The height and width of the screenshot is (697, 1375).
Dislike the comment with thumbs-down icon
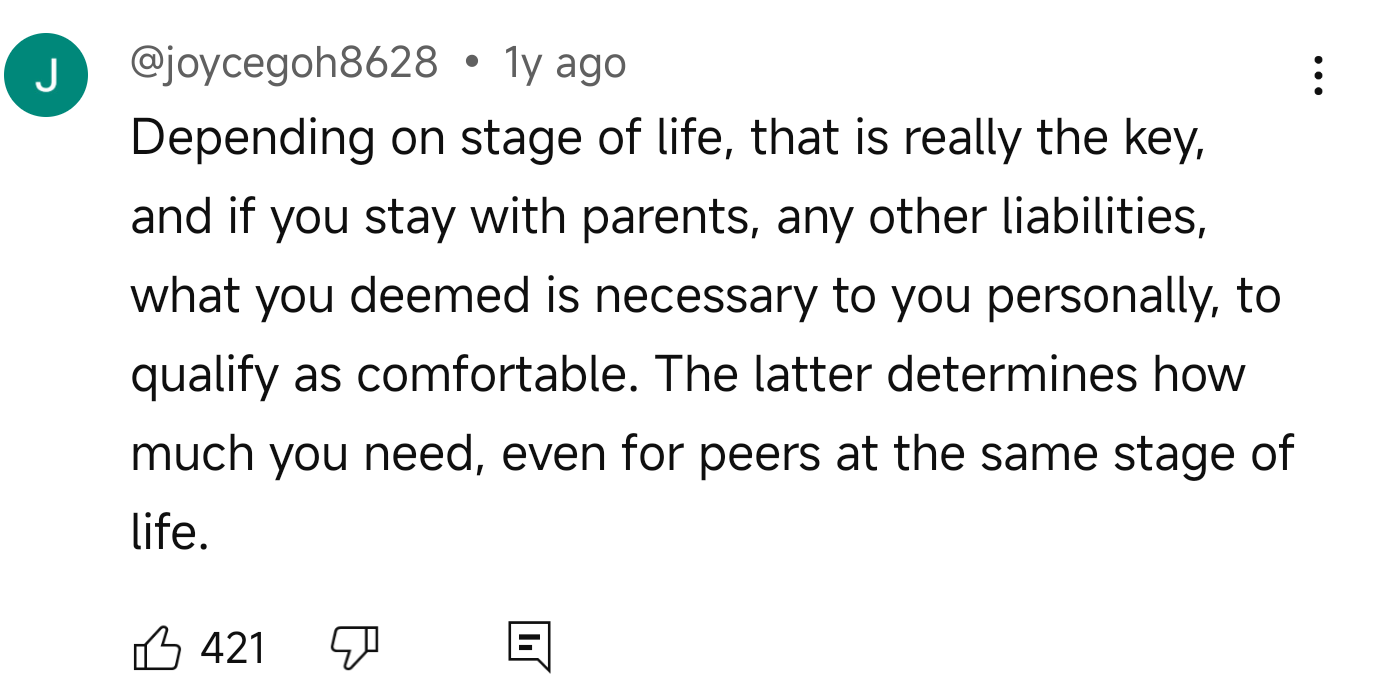click(x=355, y=647)
